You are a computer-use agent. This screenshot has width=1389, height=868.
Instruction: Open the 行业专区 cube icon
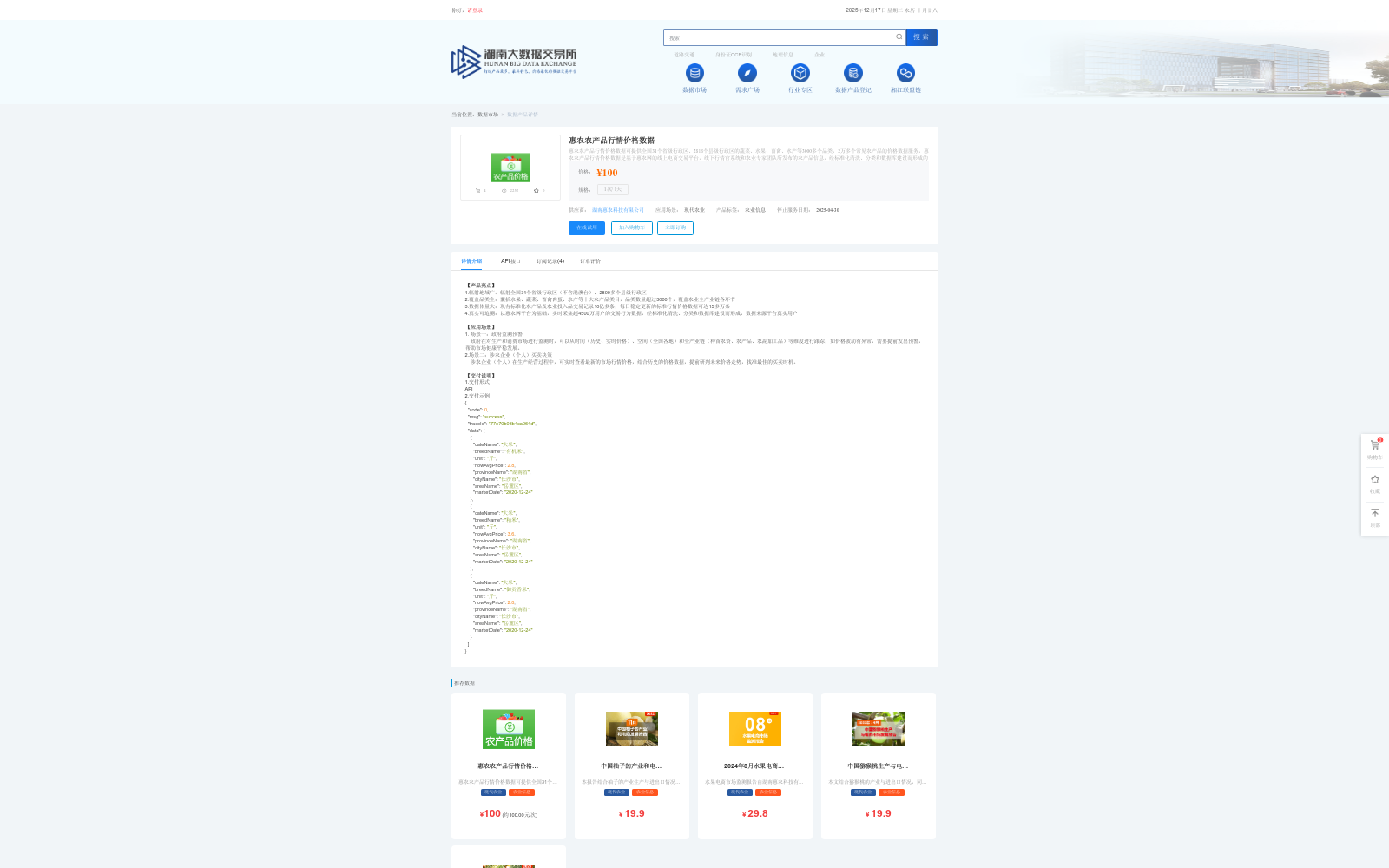800,73
